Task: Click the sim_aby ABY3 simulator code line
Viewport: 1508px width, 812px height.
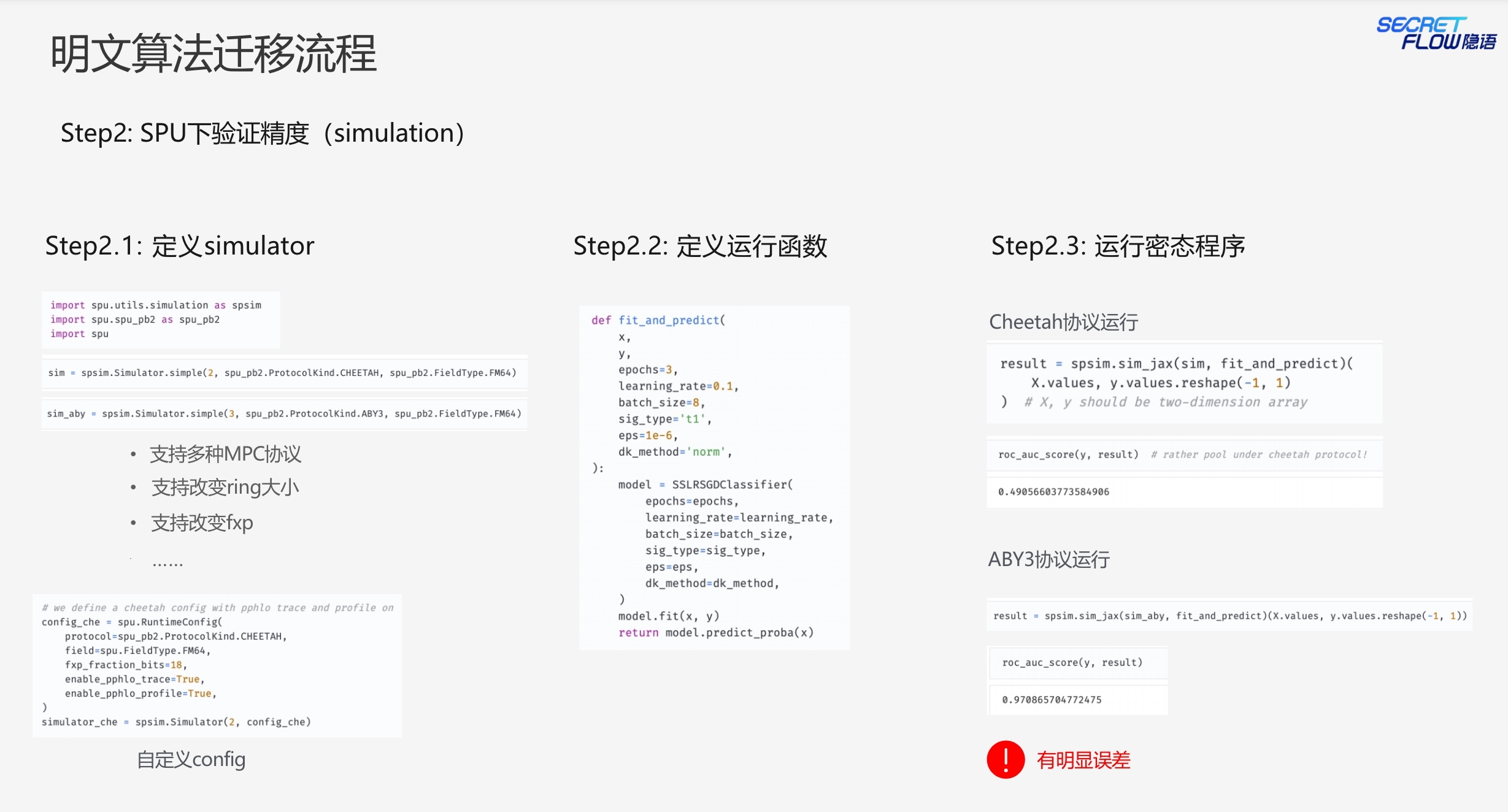Action: (x=284, y=414)
